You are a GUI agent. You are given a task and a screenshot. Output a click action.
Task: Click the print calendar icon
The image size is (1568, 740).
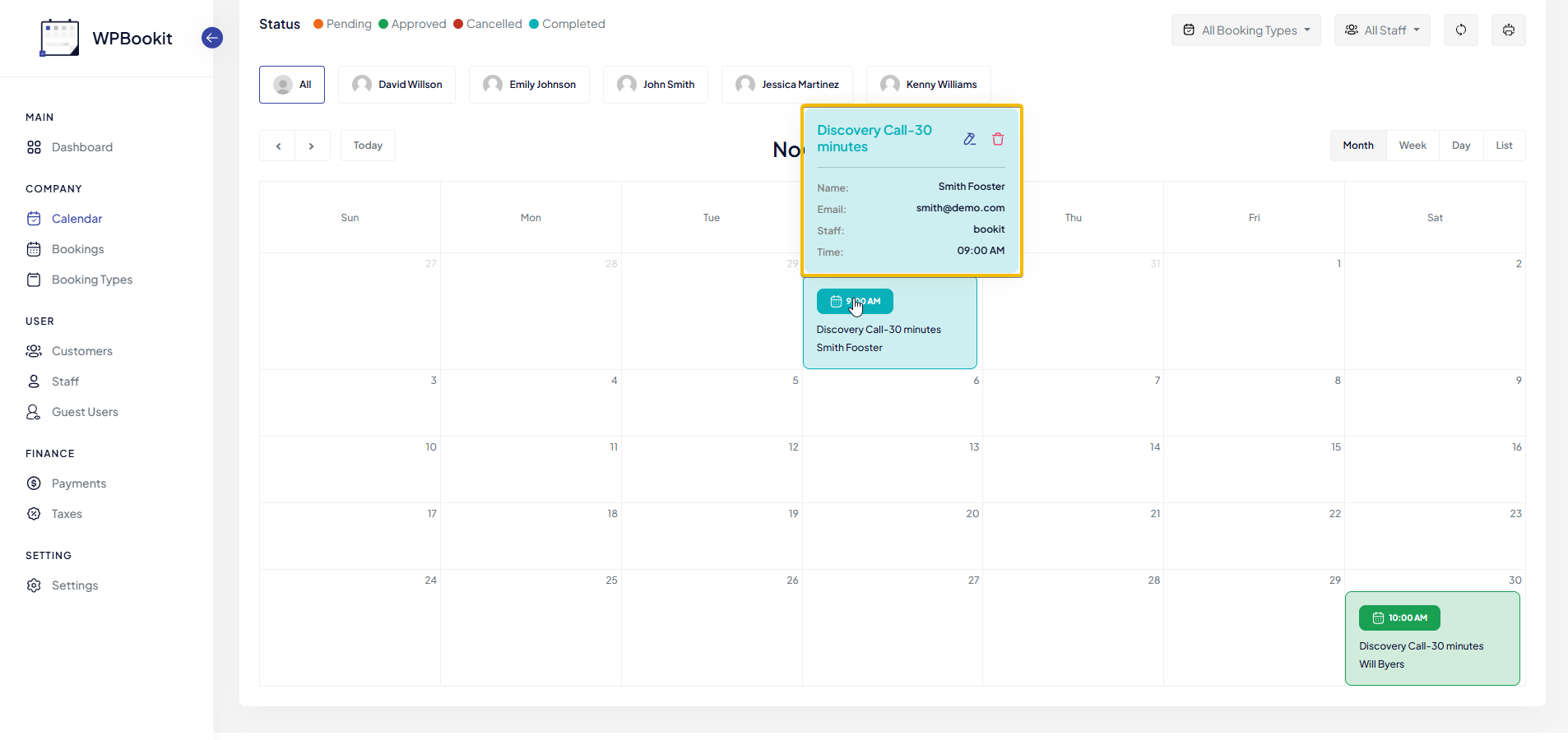point(1508,30)
